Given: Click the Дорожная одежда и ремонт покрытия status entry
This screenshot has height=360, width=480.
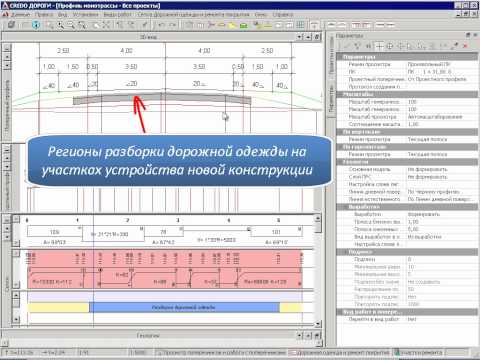Looking at the screenshot, I should click(x=339, y=352).
